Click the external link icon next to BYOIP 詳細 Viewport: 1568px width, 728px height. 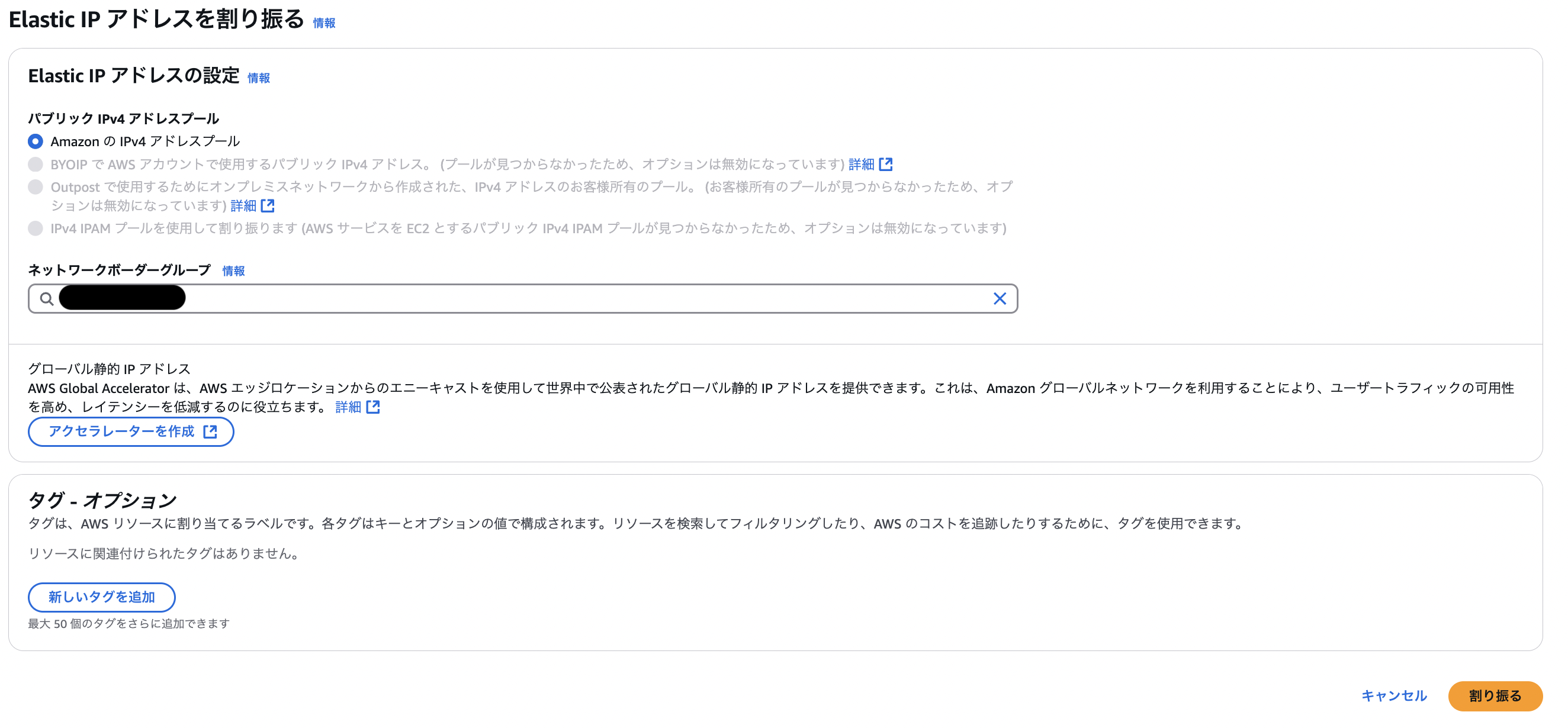[x=888, y=163]
